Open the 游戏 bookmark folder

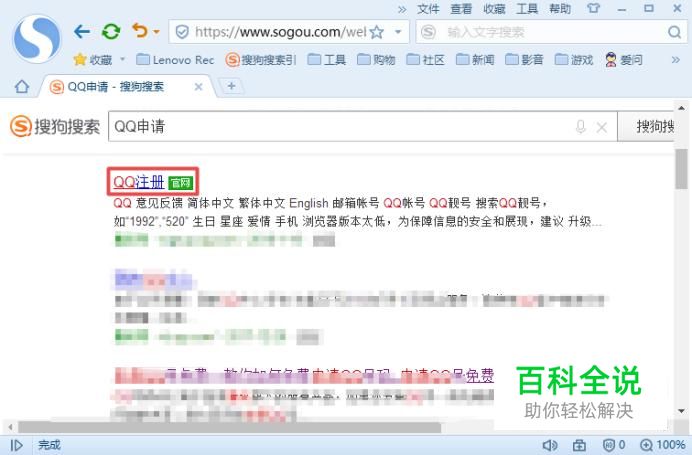coord(574,60)
